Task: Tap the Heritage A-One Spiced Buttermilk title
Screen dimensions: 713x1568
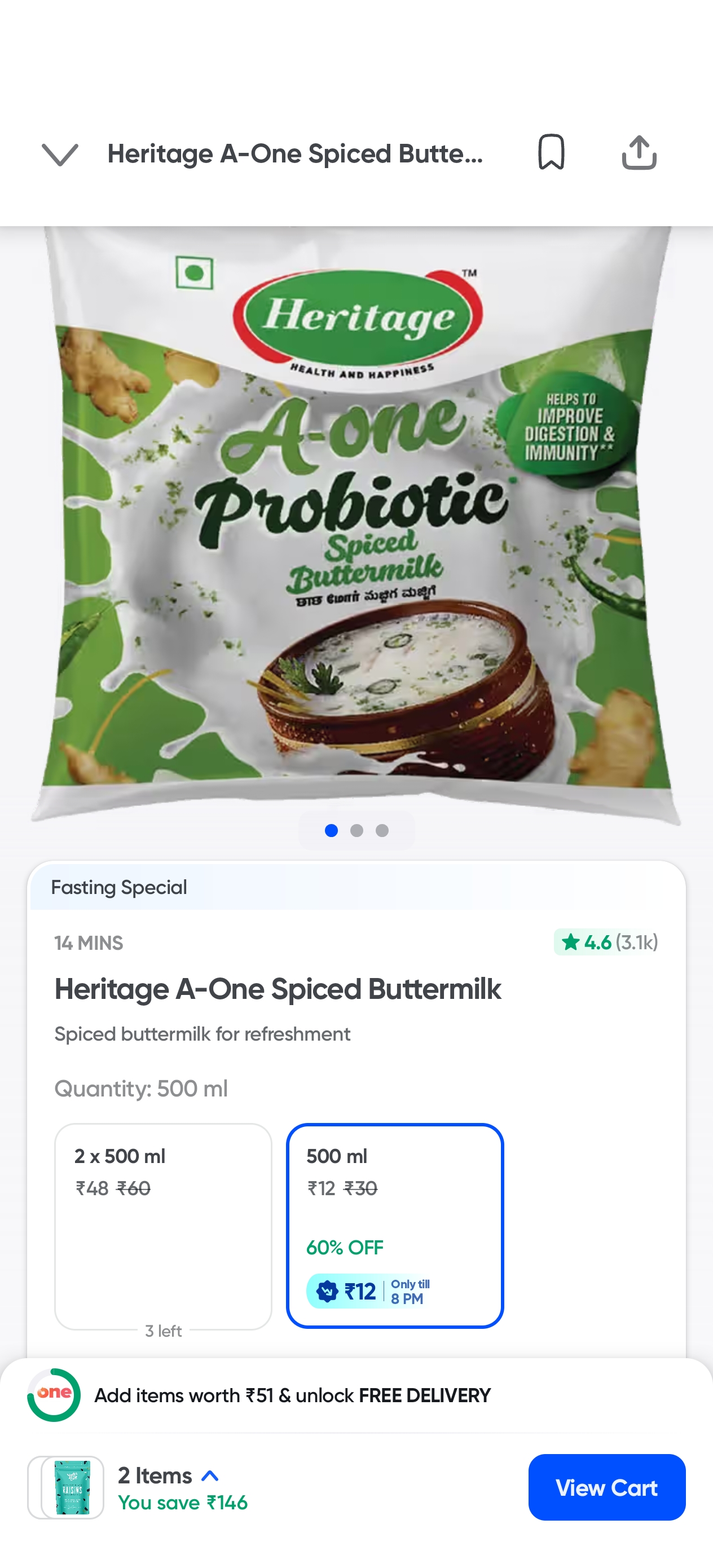Action: (x=278, y=989)
